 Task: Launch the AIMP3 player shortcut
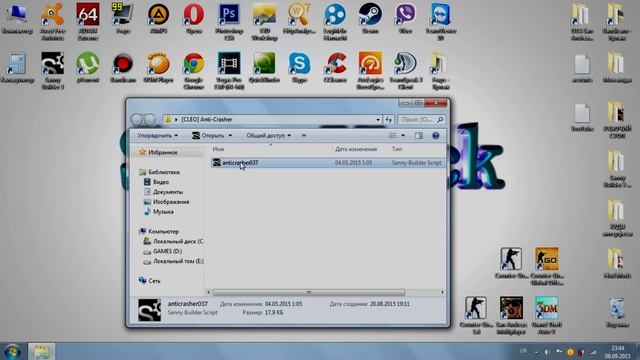pyautogui.click(x=158, y=18)
